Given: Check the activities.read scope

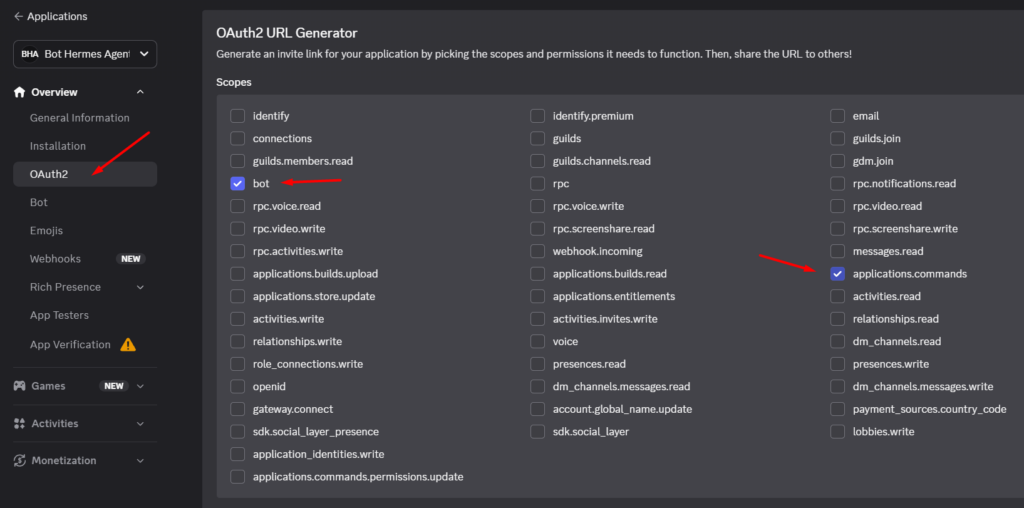Looking at the screenshot, I should click(837, 296).
